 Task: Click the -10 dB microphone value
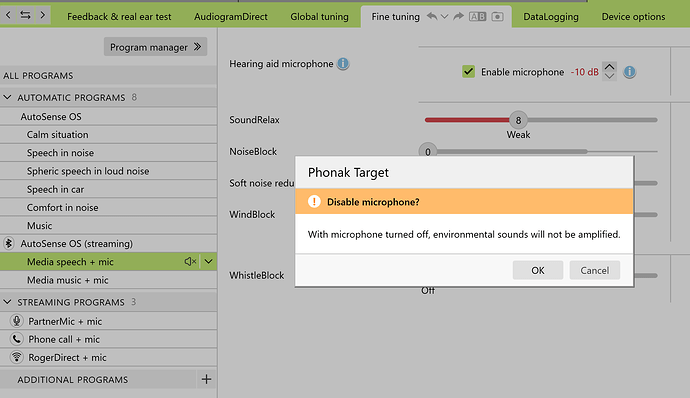pos(584,72)
